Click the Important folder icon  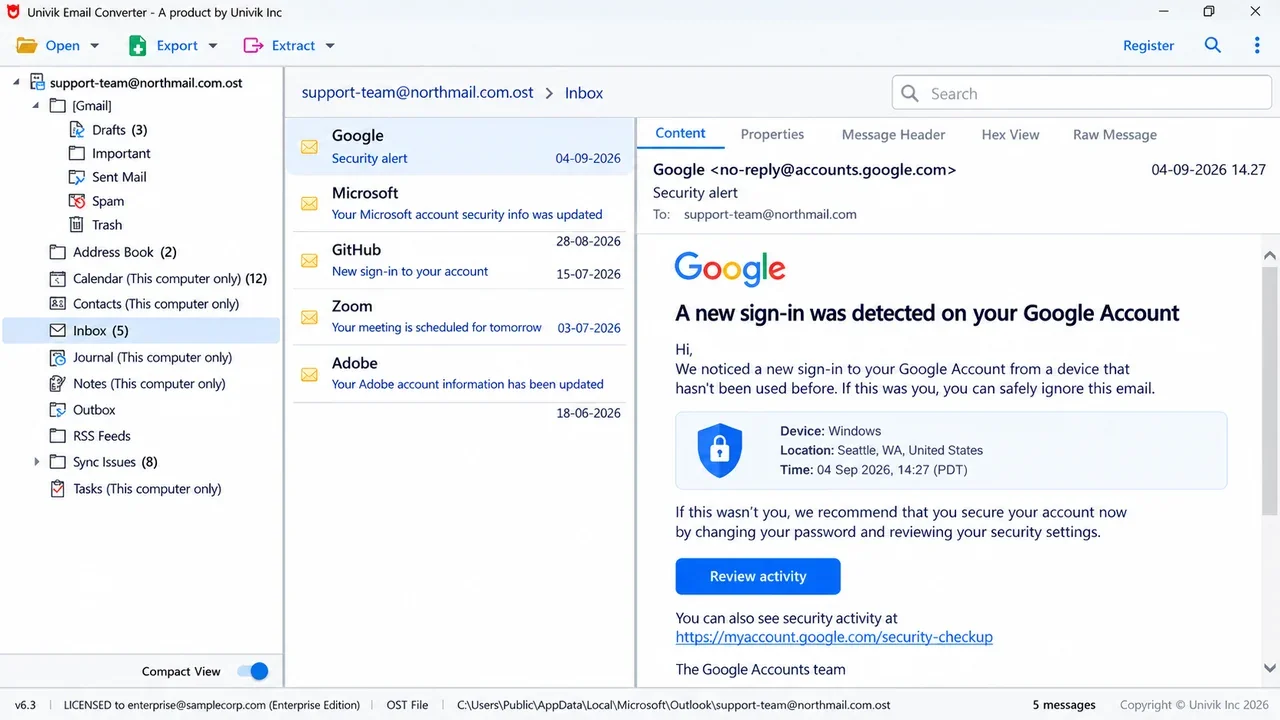pos(77,153)
